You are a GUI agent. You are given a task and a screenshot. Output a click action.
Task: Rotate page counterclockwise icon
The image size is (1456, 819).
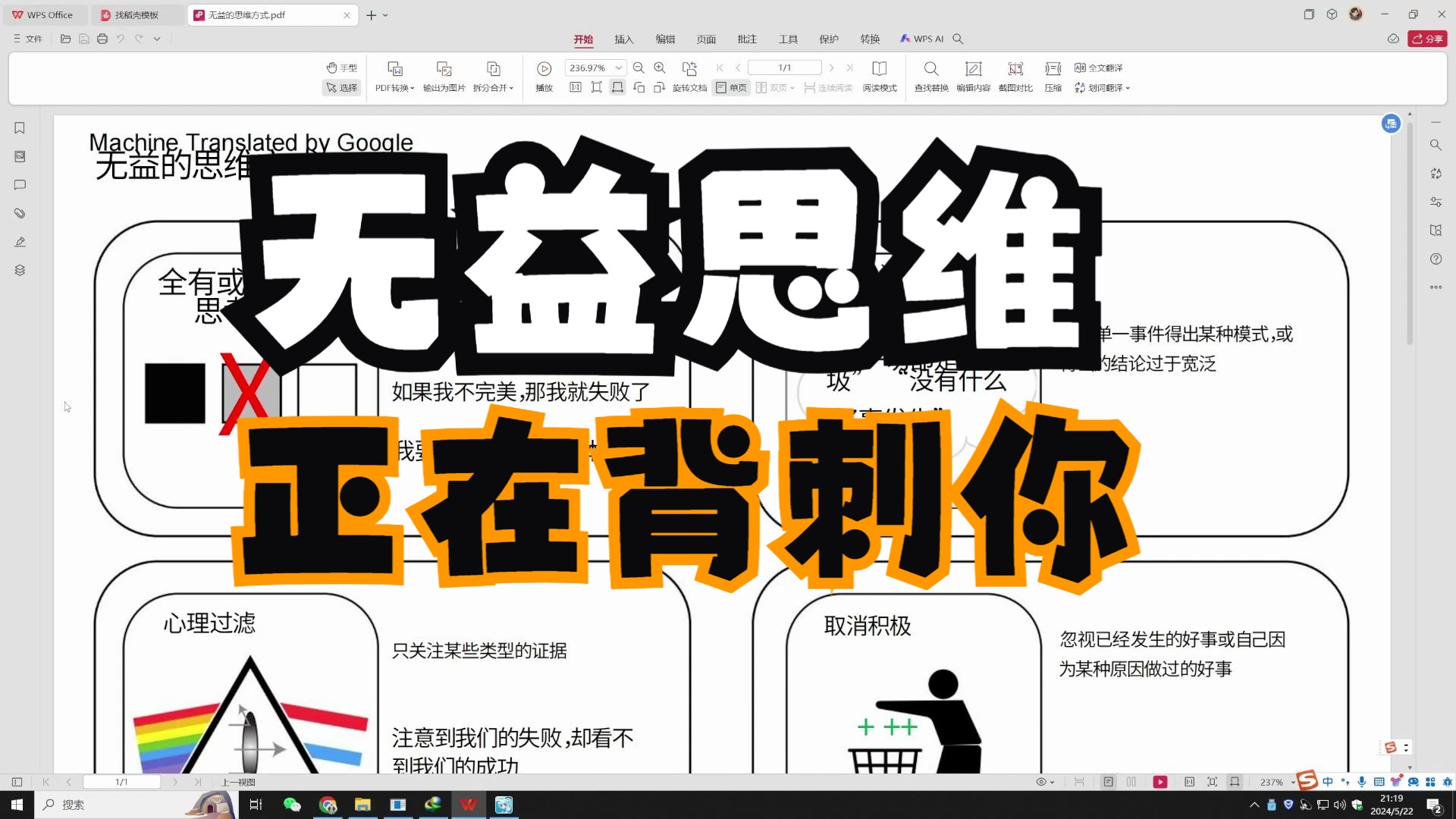[639, 88]
